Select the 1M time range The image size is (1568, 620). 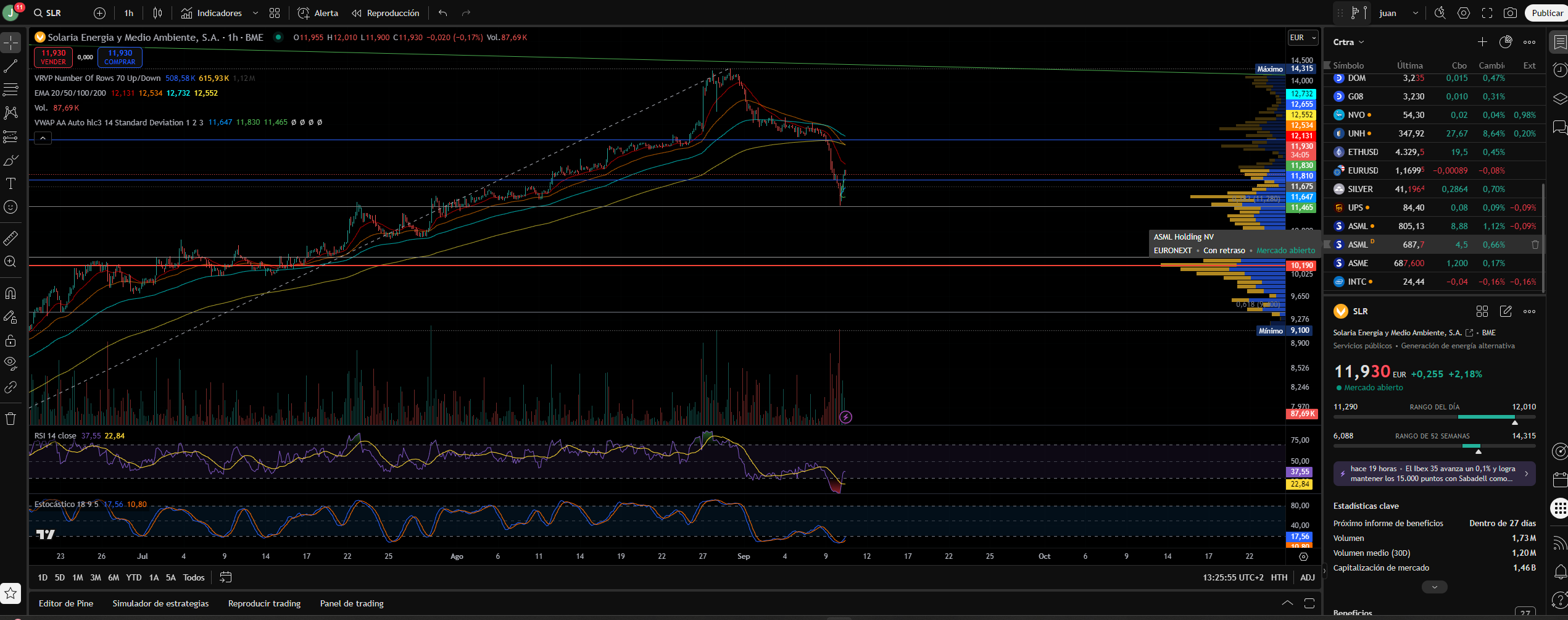[77, 577]
